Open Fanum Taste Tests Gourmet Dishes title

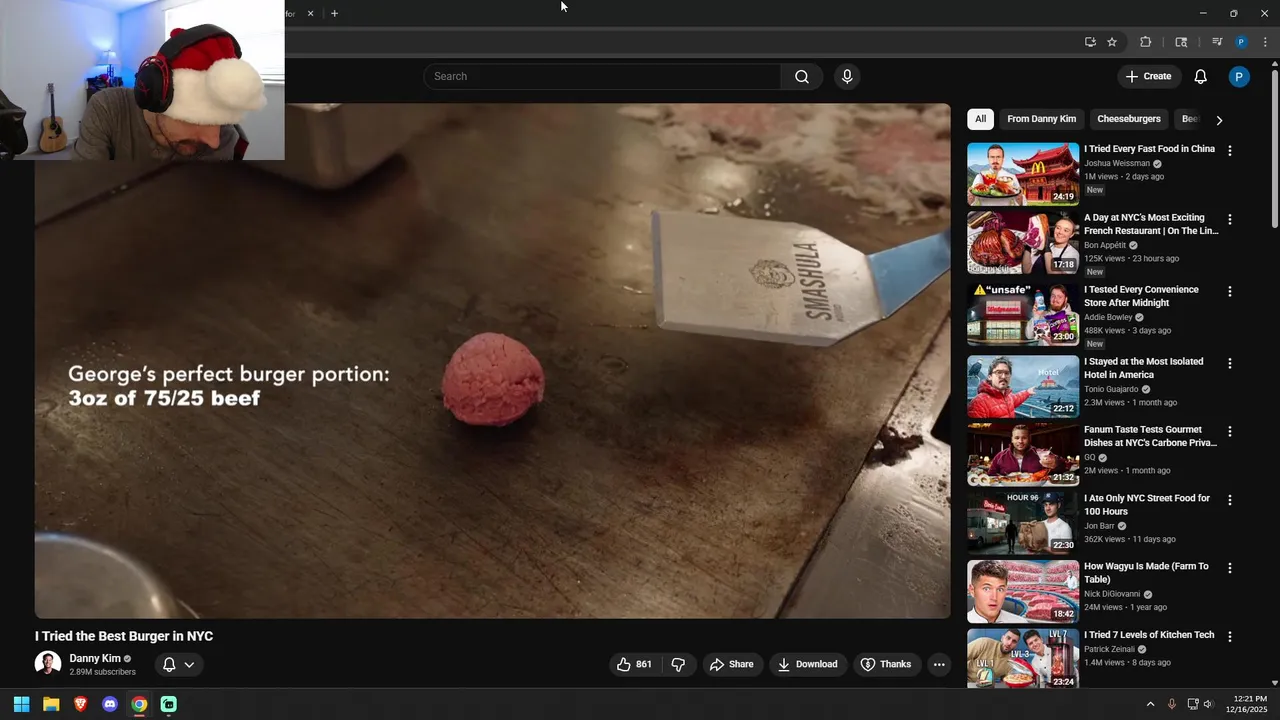pyautogui.click(x=1150, y=436)
